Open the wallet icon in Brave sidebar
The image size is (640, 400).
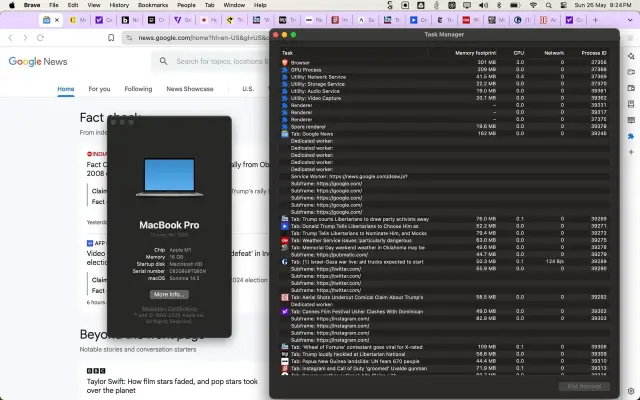(631, 88)
